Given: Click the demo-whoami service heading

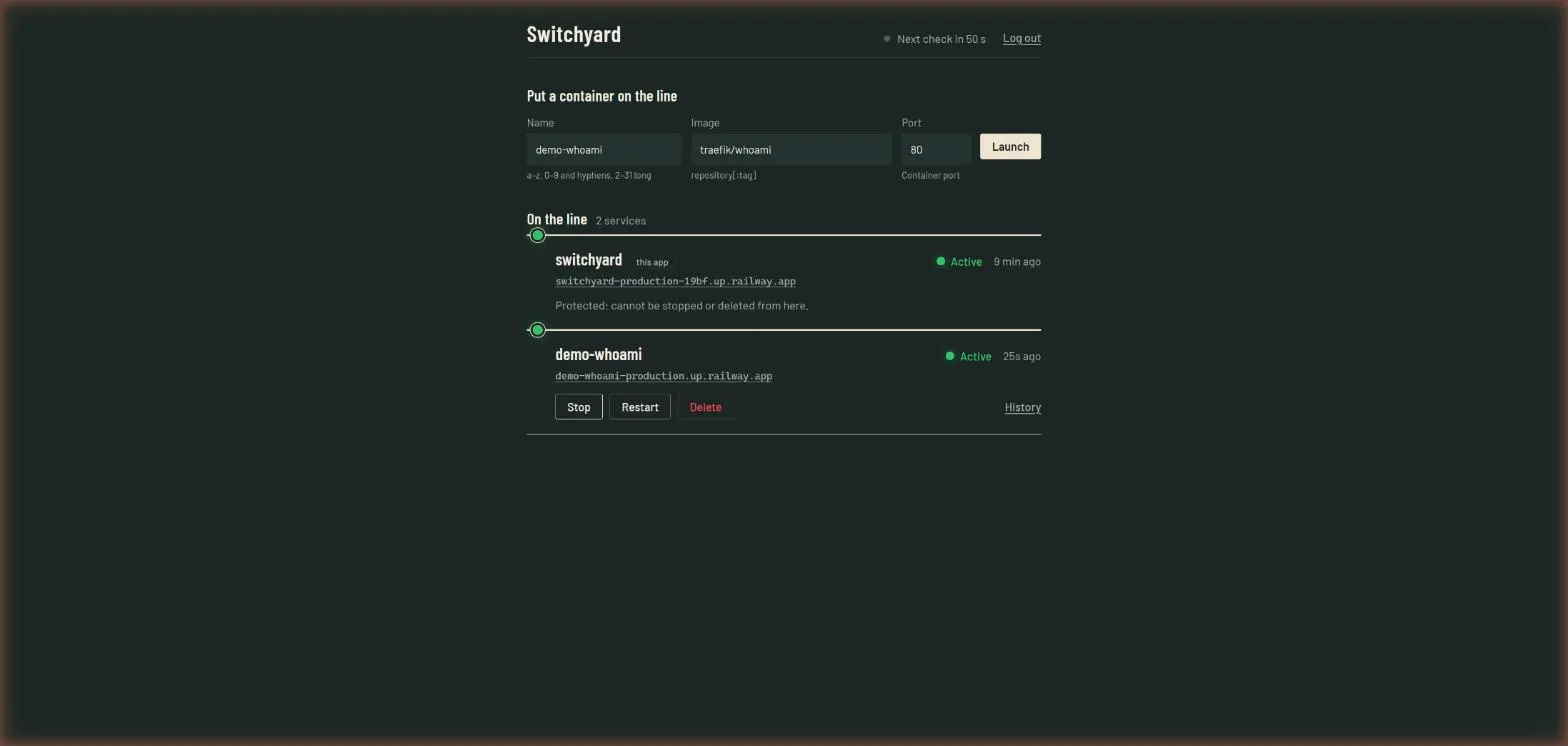Looking at the screenshot, I should pos(599,354).
